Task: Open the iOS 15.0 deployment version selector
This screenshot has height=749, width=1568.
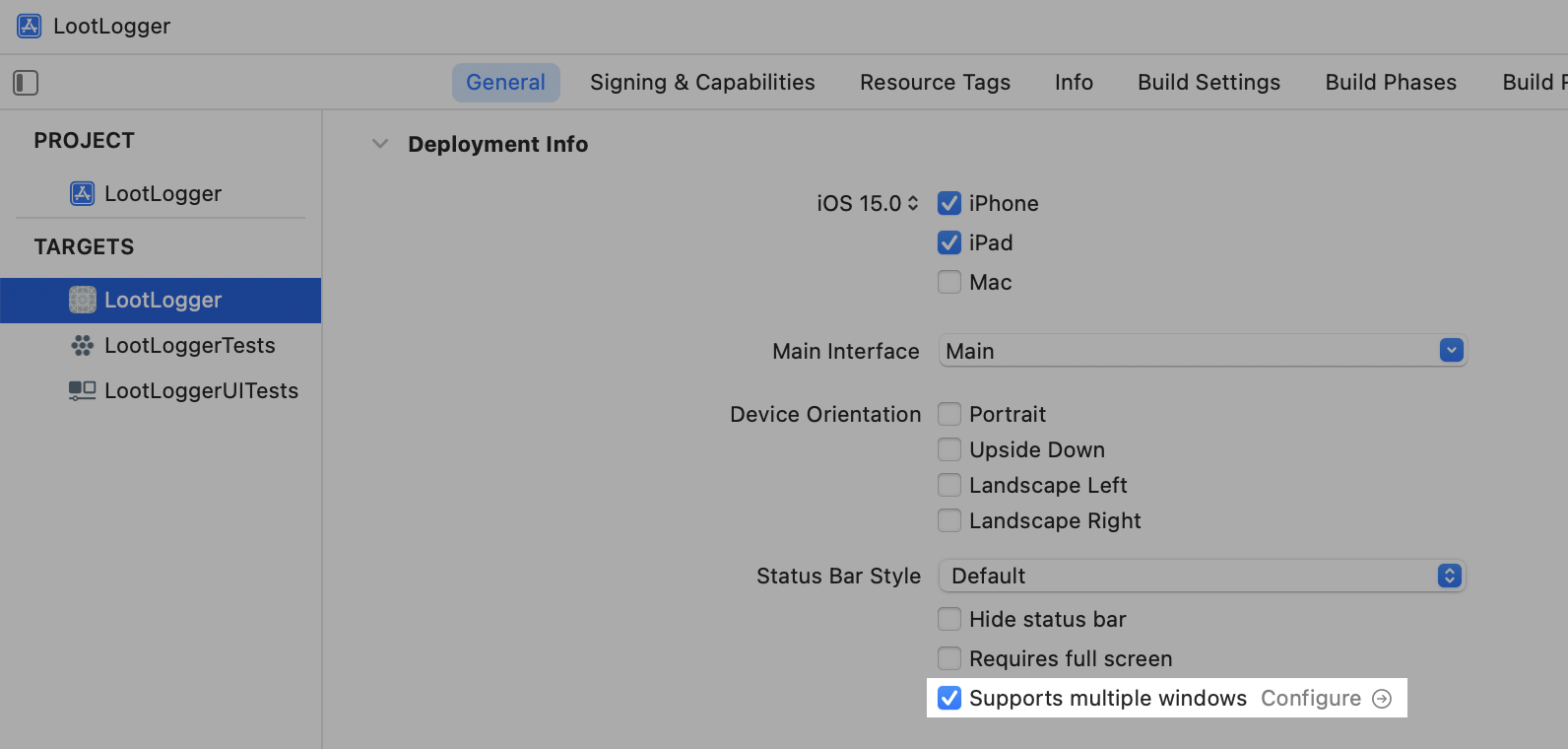Action: pyautogui.click(x=868, y=203)
